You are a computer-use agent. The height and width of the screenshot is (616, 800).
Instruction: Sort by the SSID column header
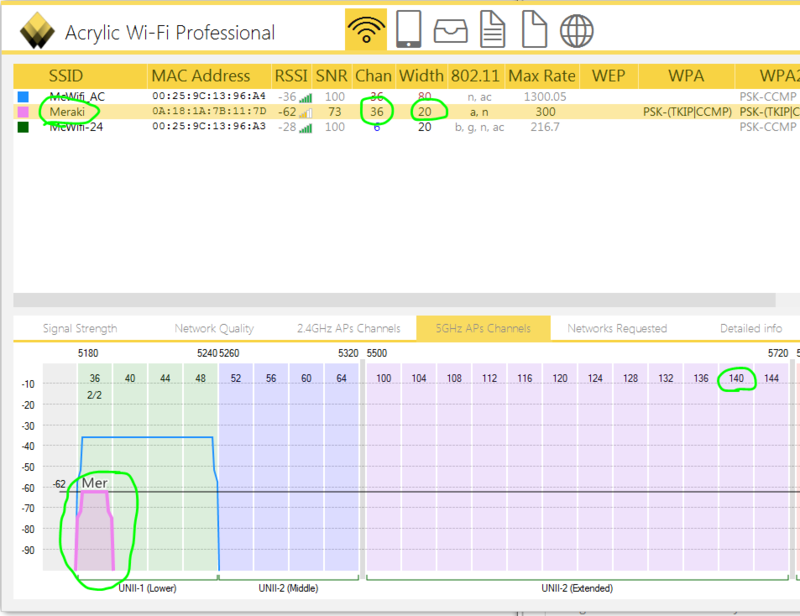(66, 76)
